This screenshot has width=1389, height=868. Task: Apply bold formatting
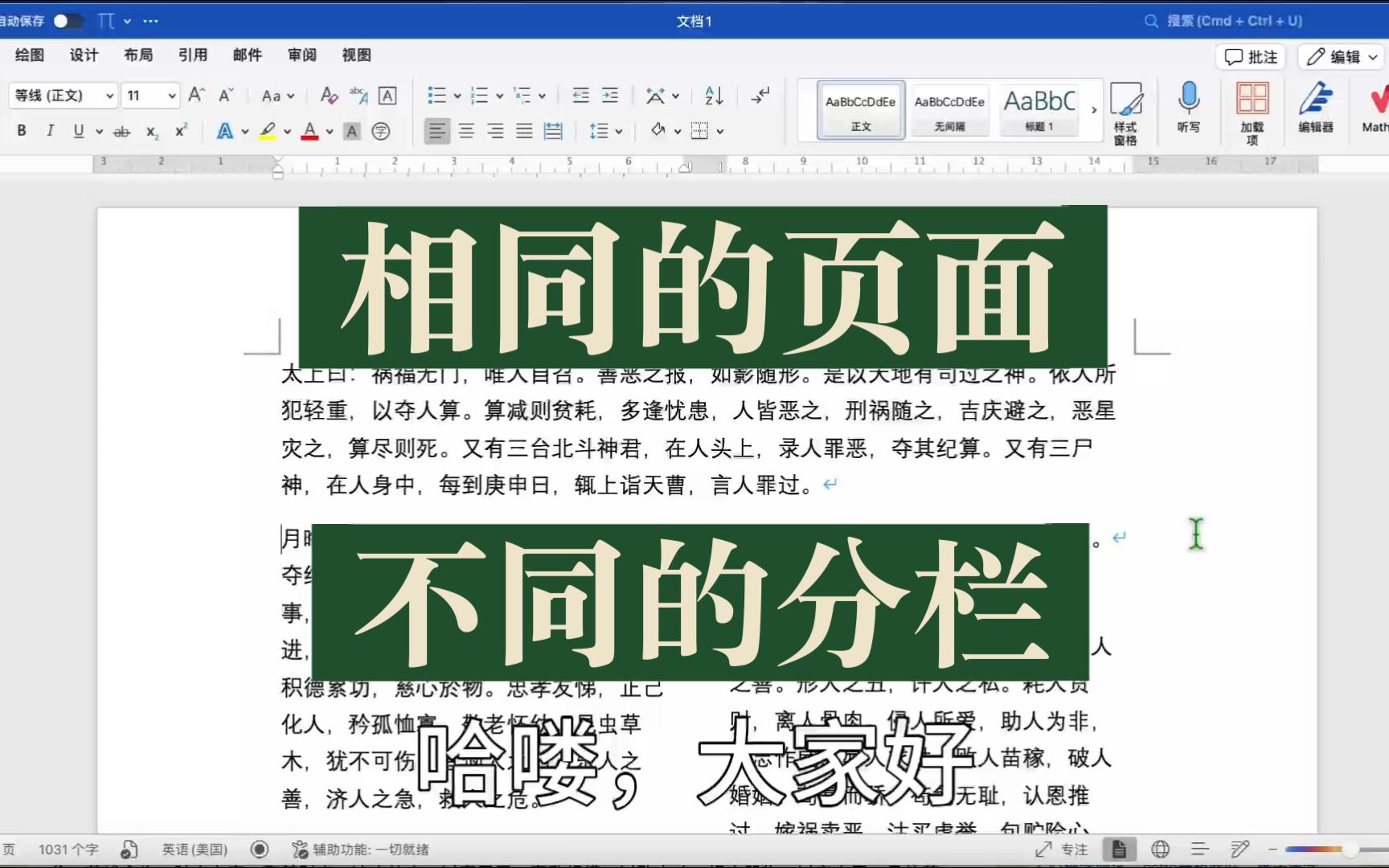(21, 130)
